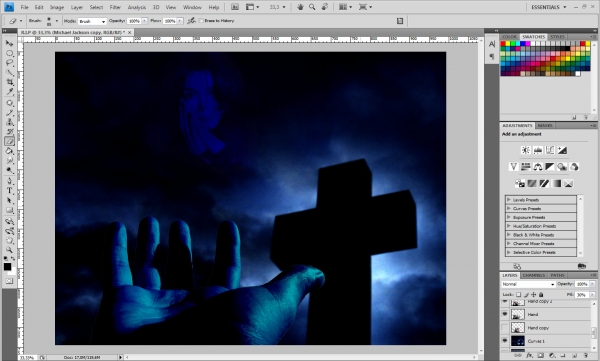Screen dimensions: 600x361
Task: Hide the Hand layer
Action: point(505,314)
